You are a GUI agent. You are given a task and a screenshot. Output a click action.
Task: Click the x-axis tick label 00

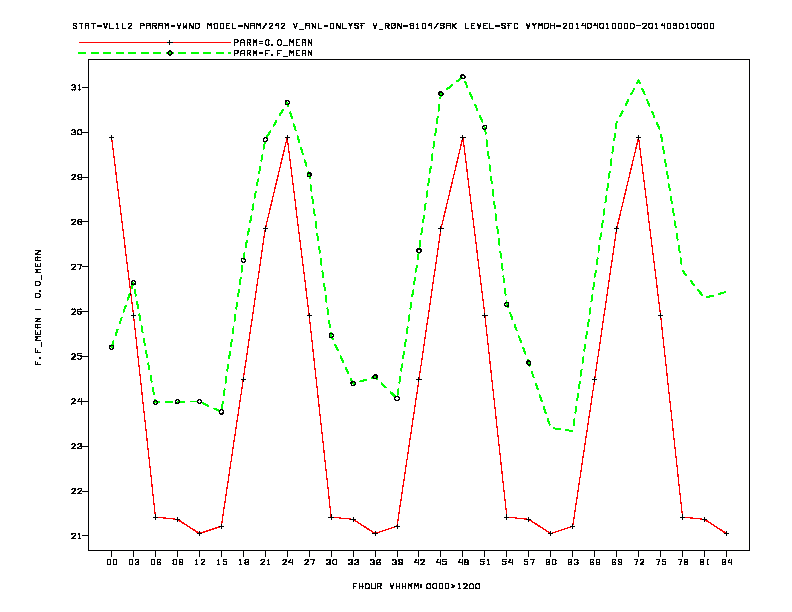(x=112, y=562)
